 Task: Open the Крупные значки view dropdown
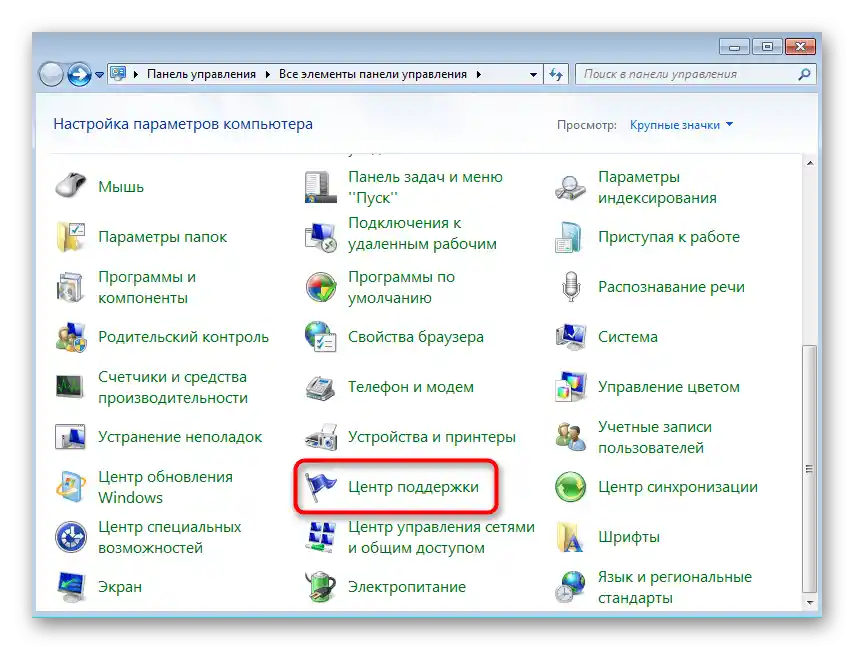(681, 125)
